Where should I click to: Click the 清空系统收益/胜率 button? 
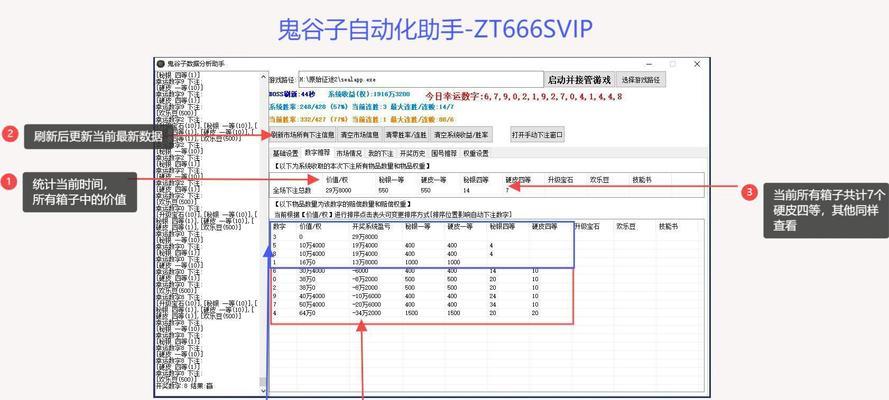462,135
